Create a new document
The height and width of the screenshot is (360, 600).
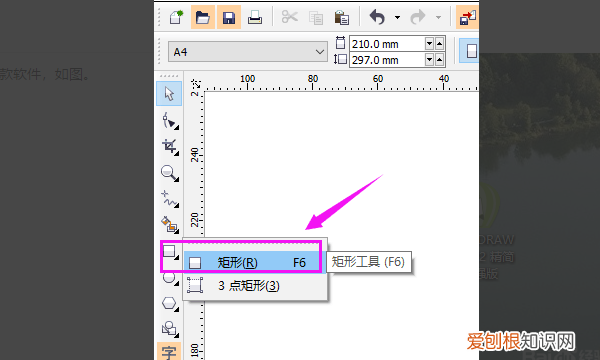(x=176, y=17)
